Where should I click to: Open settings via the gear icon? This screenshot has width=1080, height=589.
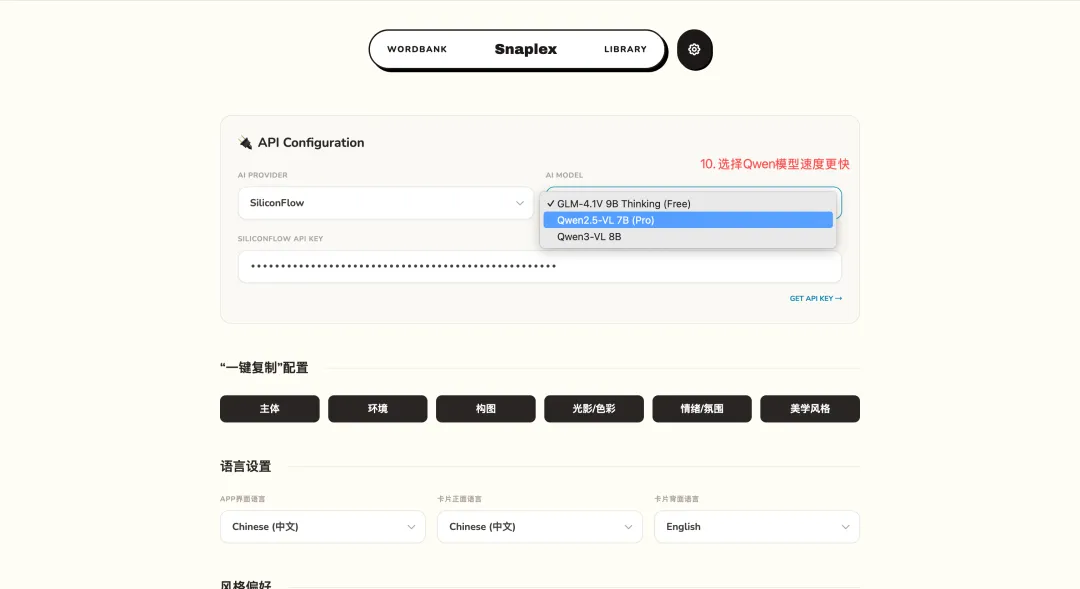(x=694, y=50)
